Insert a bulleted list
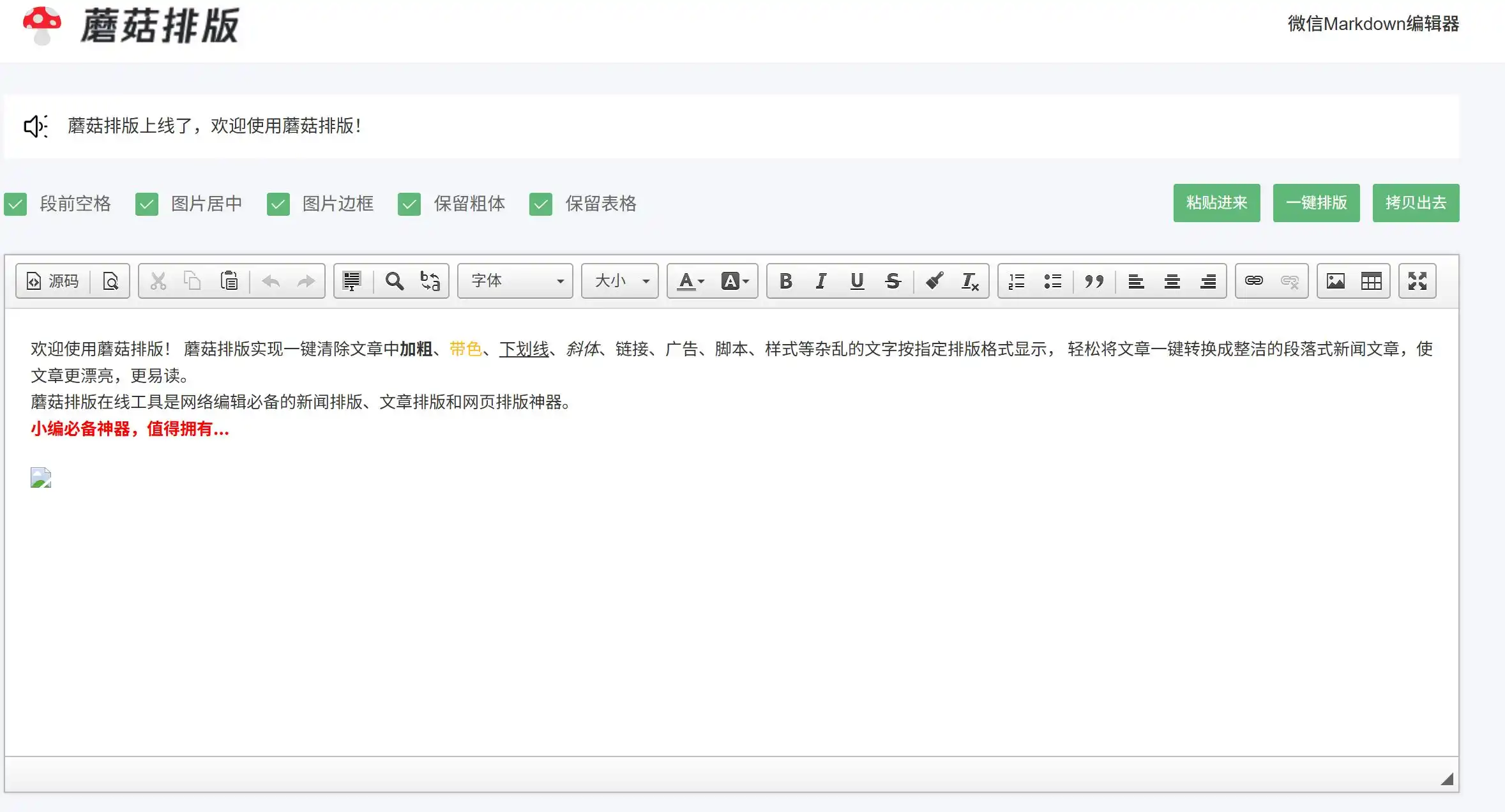Screen dimensions: 1505x812 coord(1052,281)
